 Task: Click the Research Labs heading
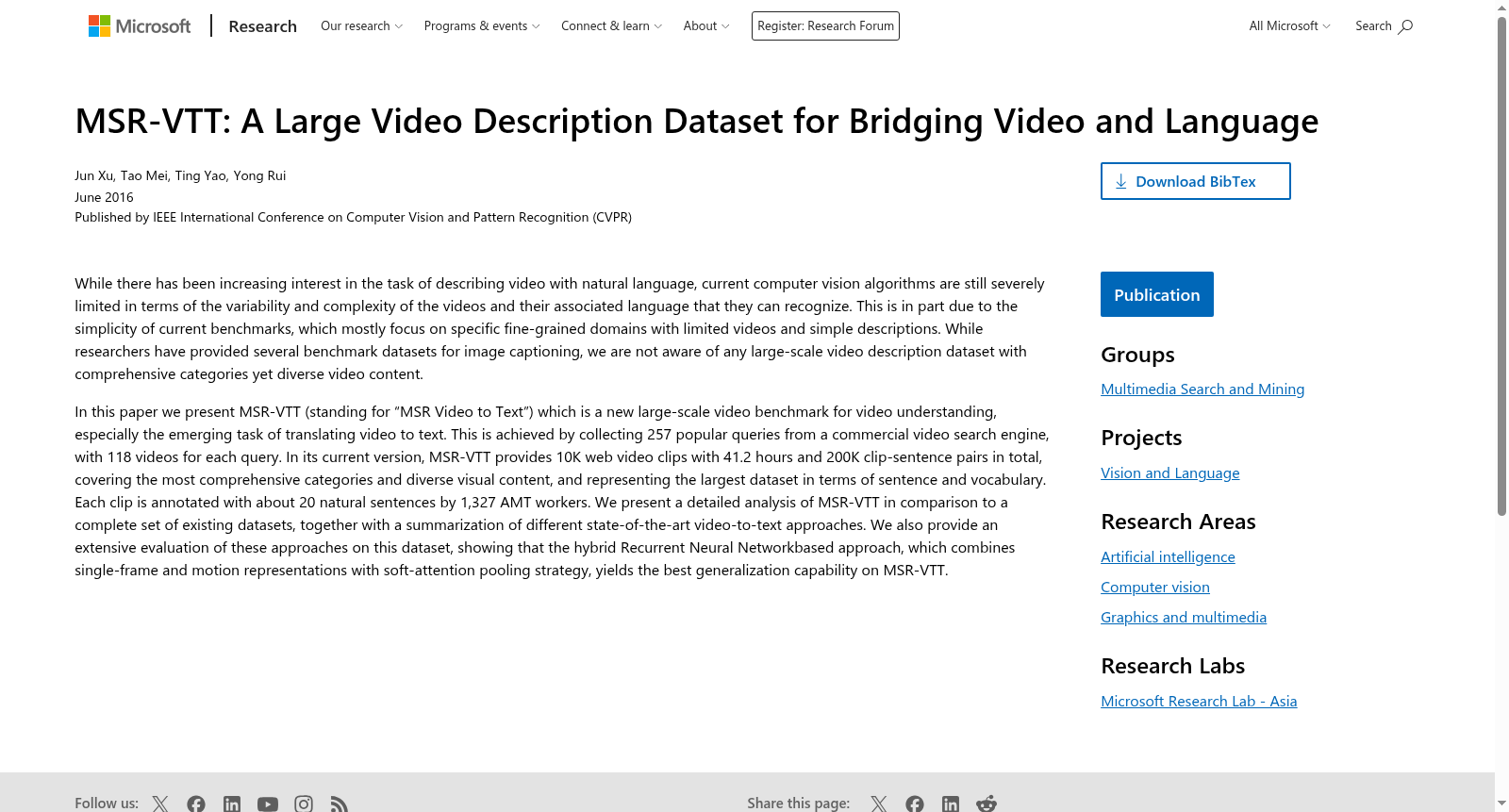click(1172, 666)
